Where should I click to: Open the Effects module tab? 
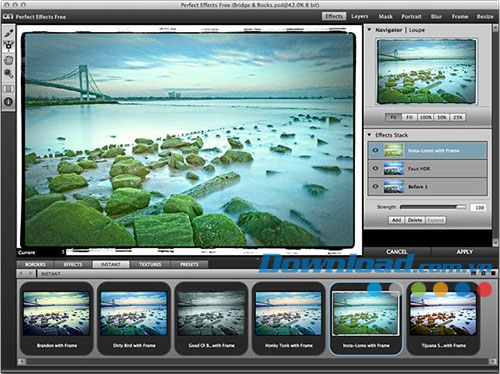tap(334, 16)
